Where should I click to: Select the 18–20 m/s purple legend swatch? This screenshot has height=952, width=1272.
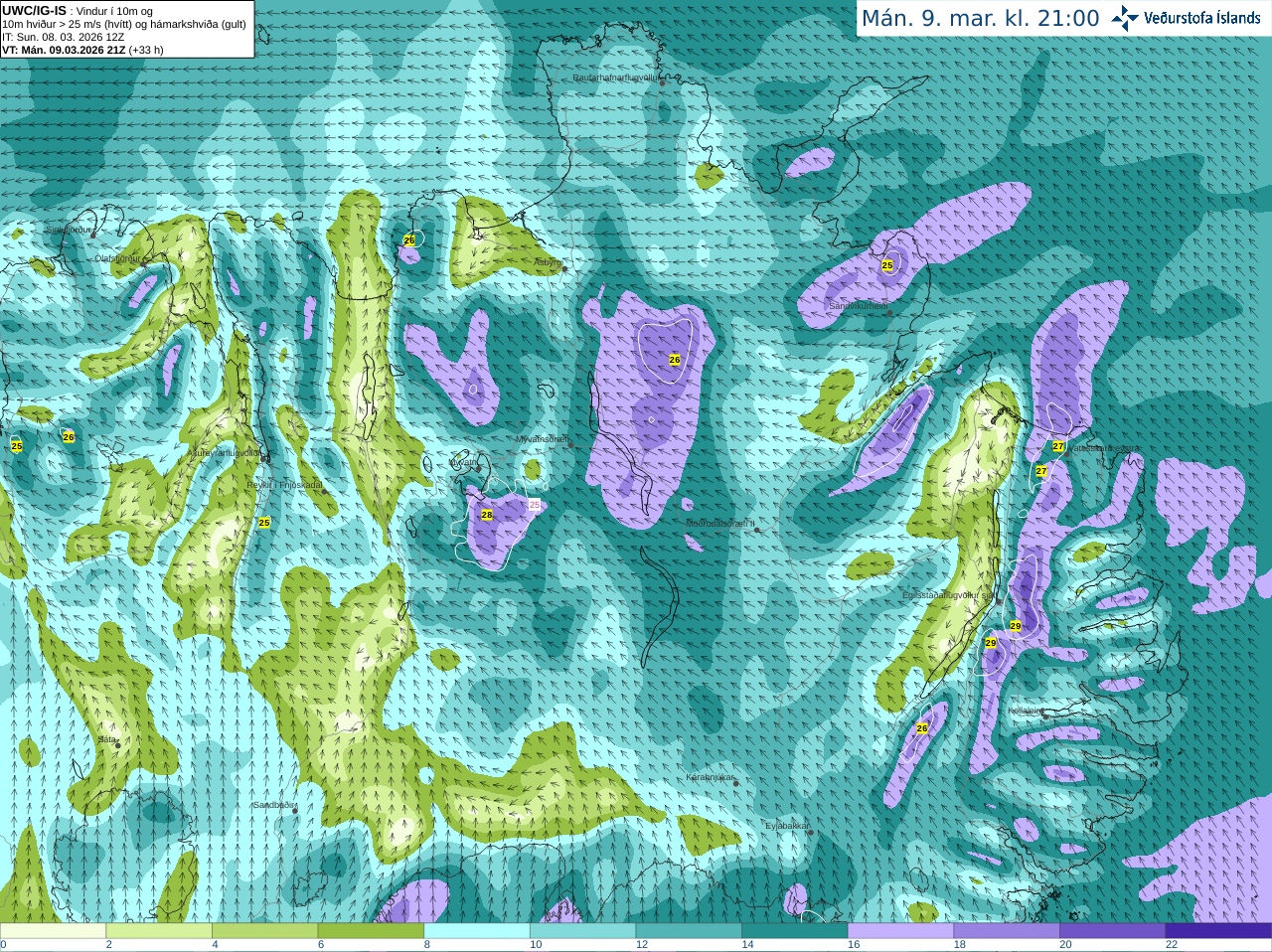pos(1007,930)
